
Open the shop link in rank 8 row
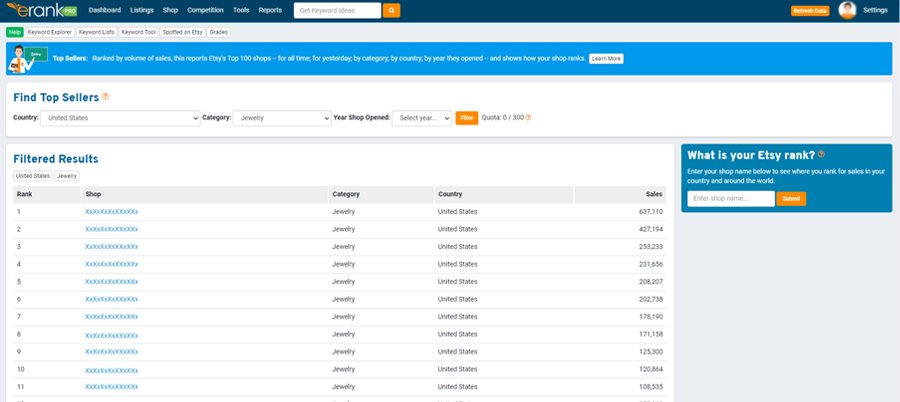[111, 335]
